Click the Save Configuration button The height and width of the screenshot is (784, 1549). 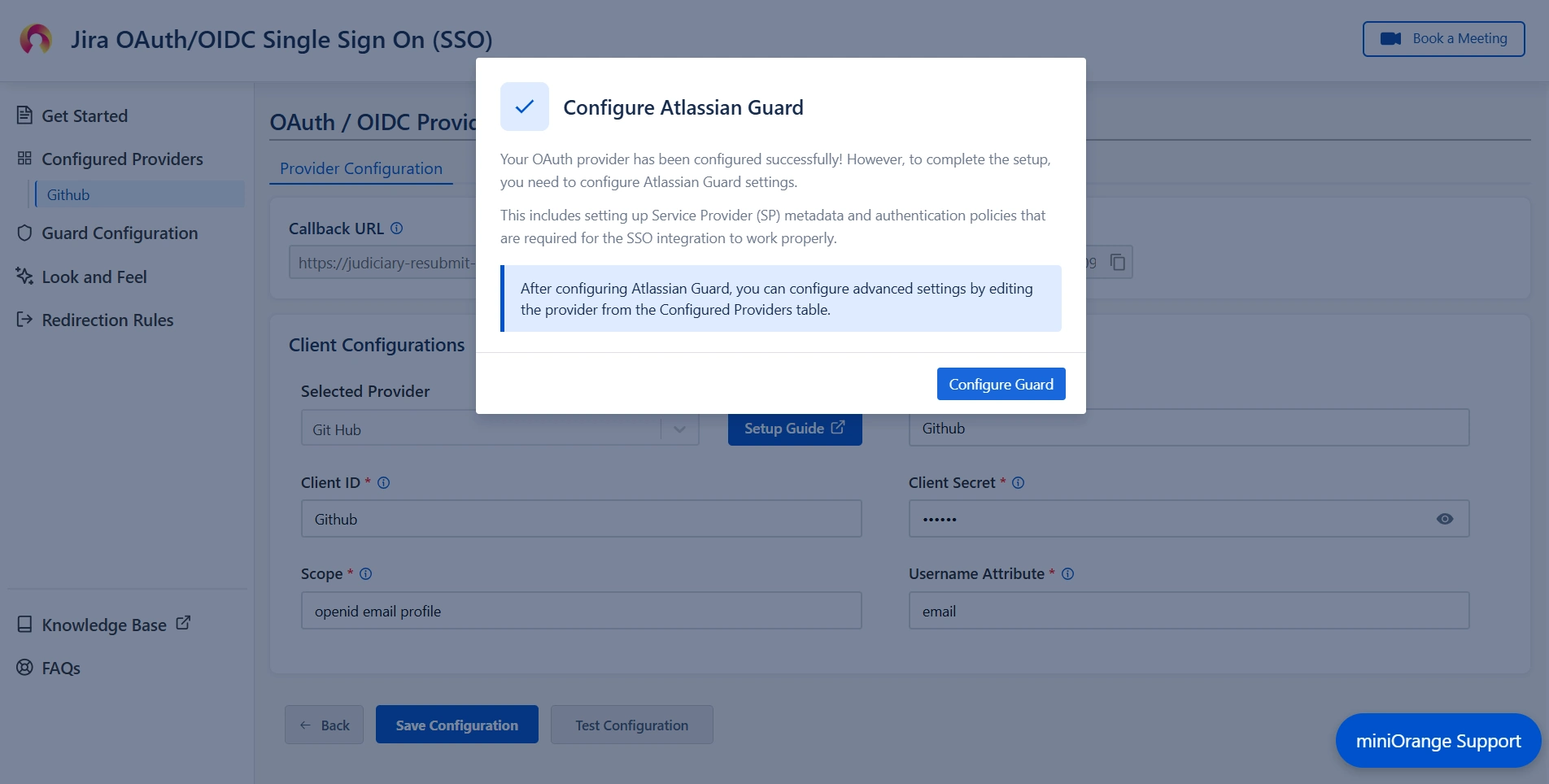tap(456, 725)
